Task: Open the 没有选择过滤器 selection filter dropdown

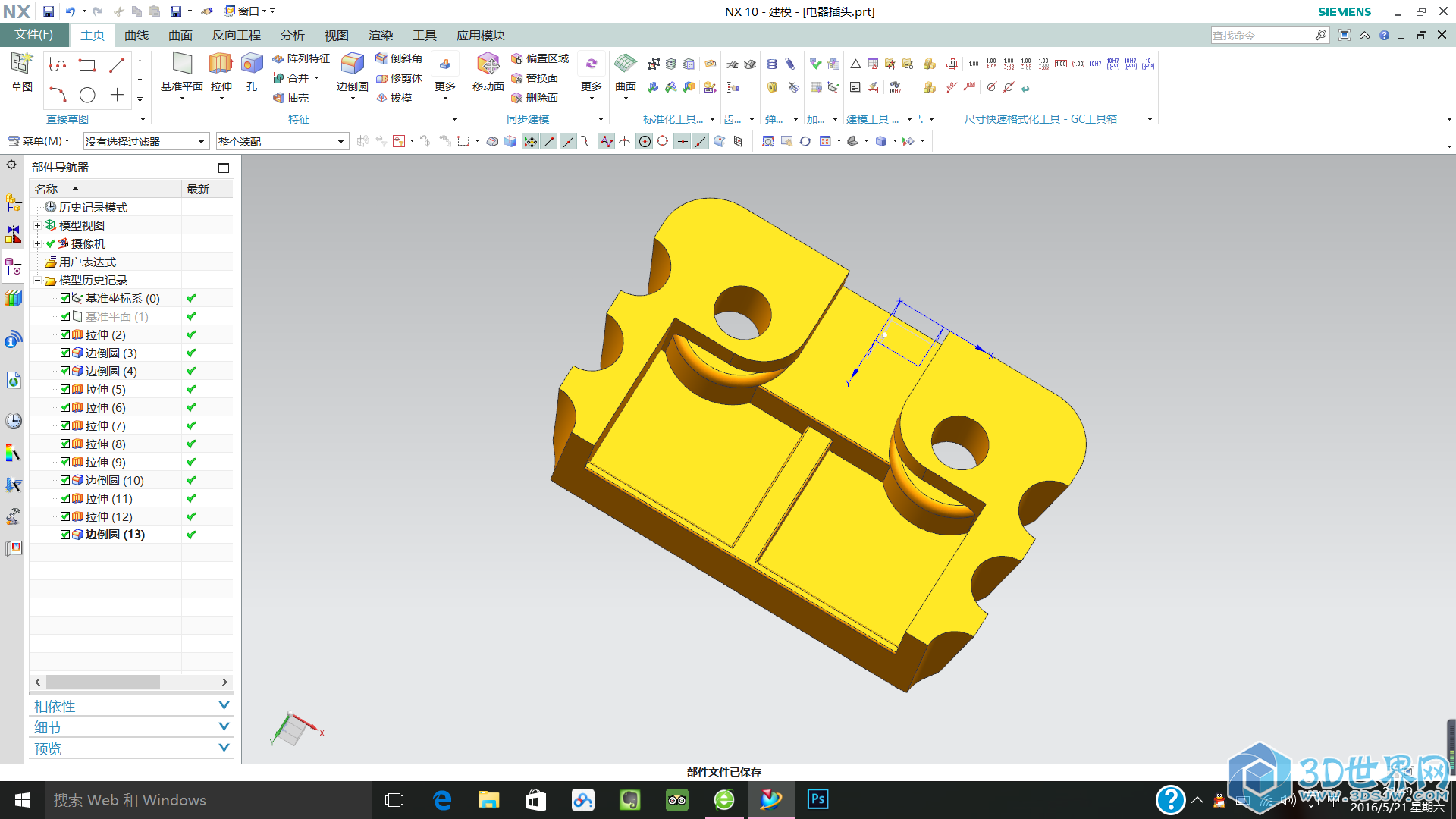Action: pyautogui.click(x=146, y=141)
